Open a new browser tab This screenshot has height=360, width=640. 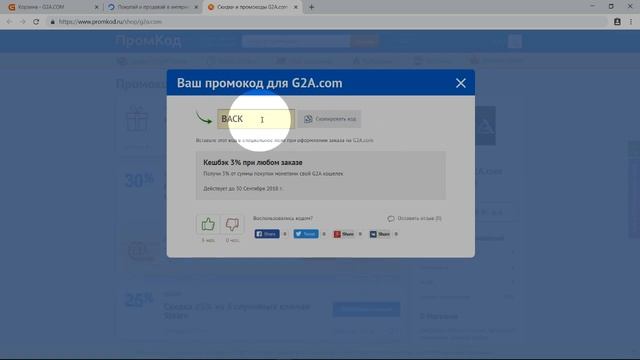tap(311, 7)
